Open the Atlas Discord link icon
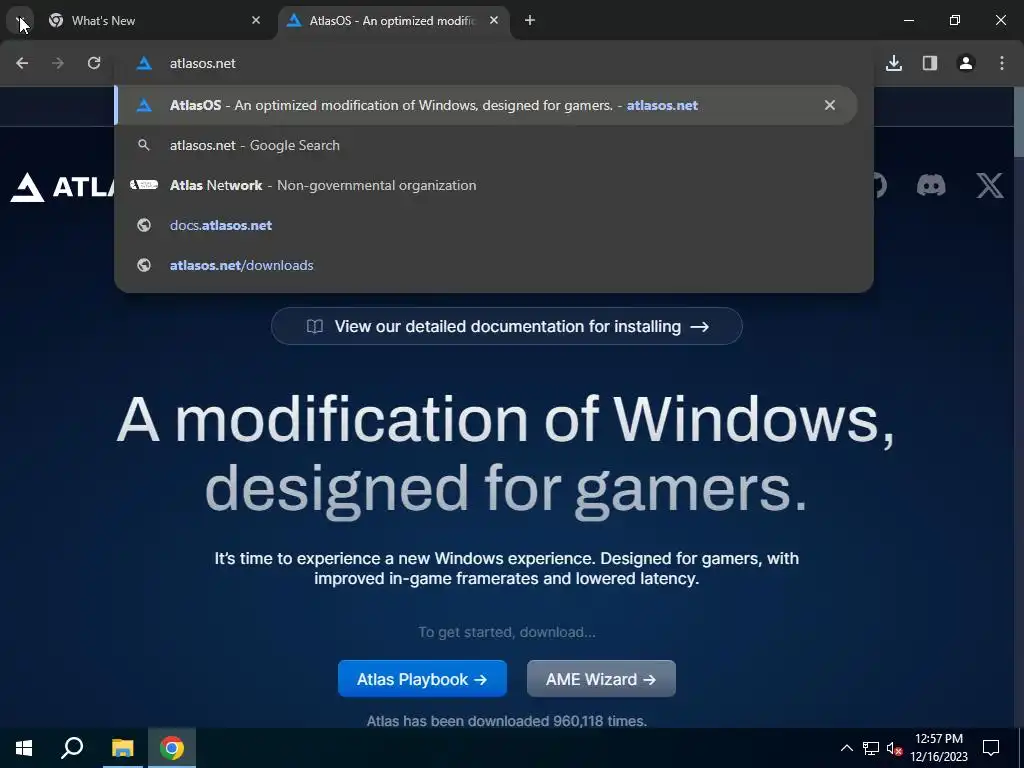 [x=931, y=185]
